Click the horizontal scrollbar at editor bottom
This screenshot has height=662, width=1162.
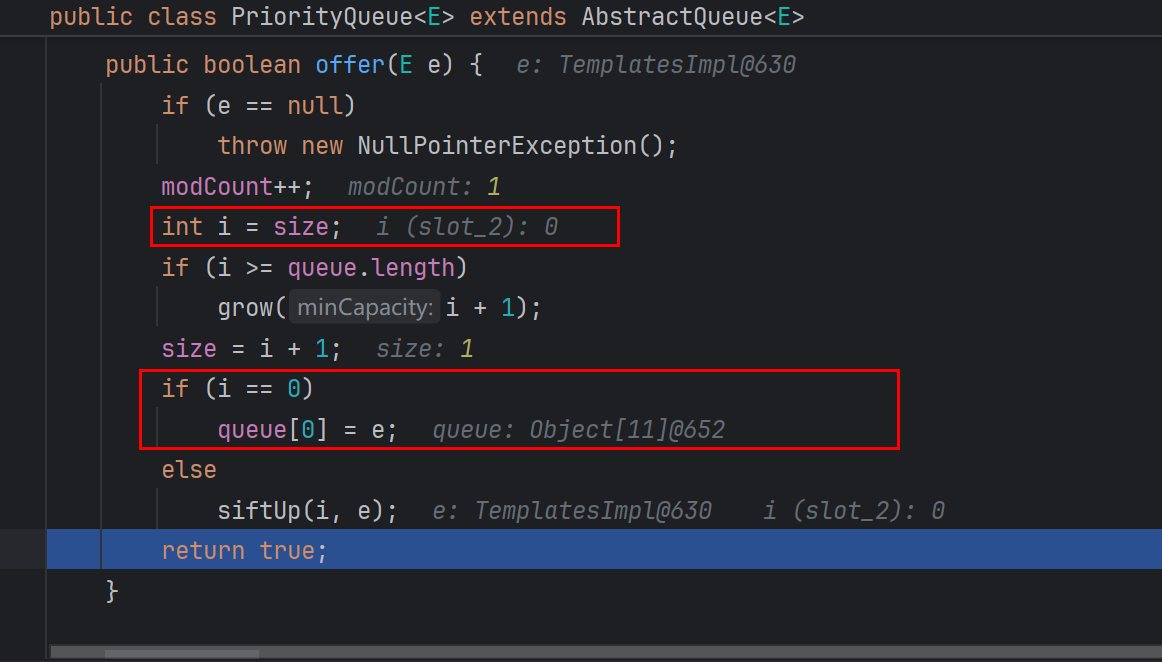coord(182,653)
